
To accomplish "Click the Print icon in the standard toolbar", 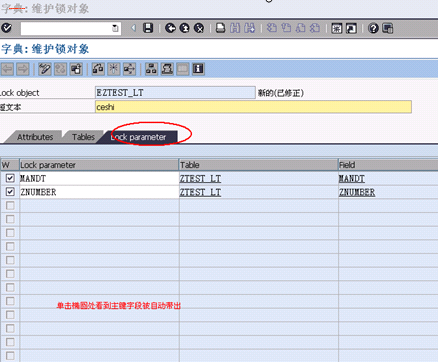I will point(220,28).
